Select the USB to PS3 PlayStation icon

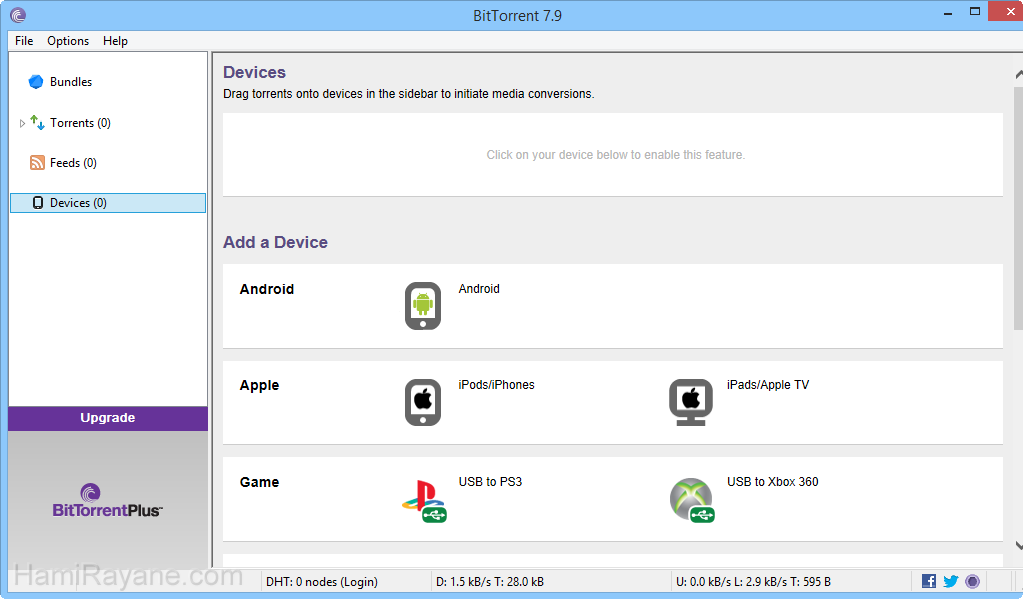pyautogui.click(x=424, y=501)
